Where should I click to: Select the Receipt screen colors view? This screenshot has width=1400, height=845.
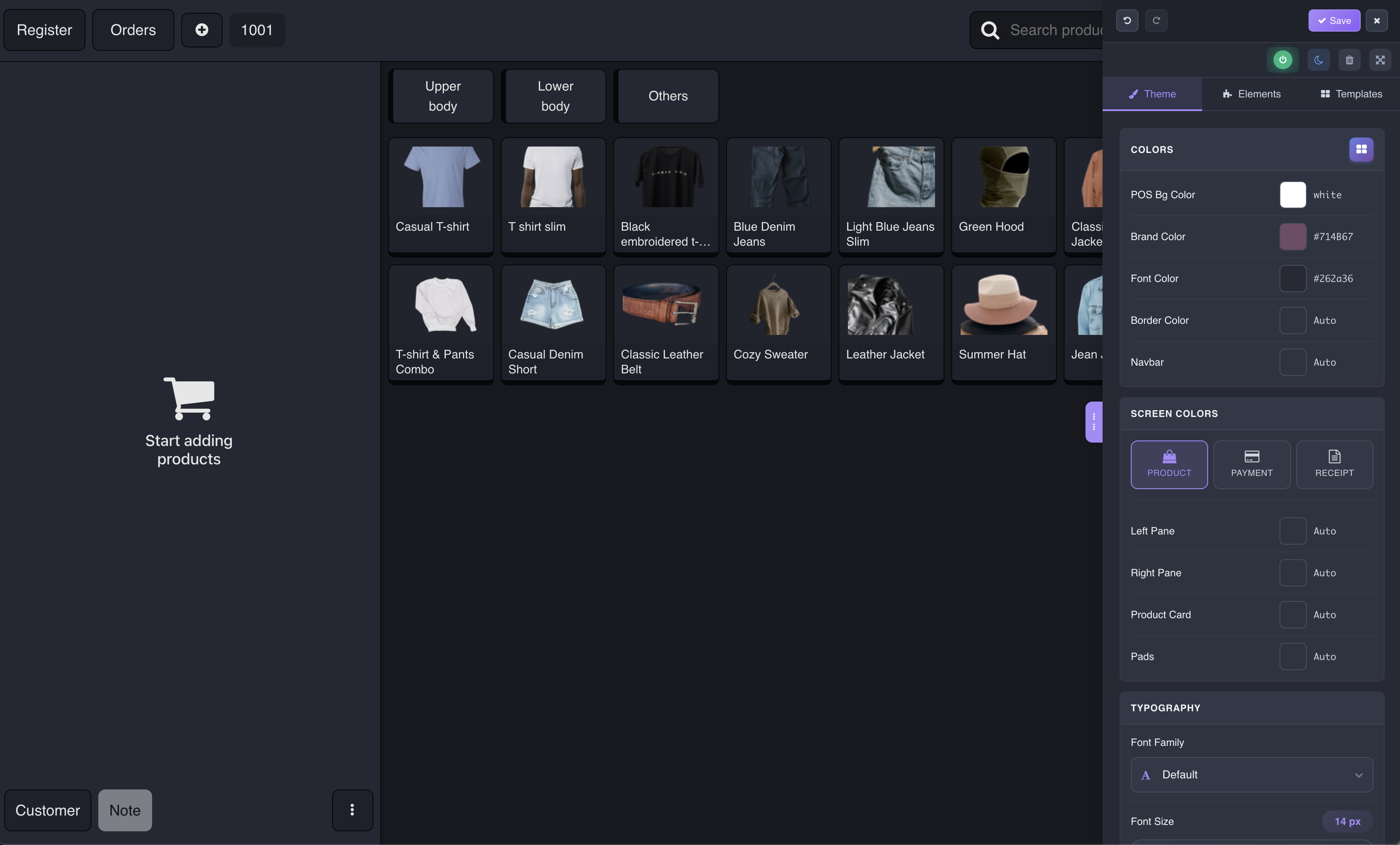point(1335,464)
